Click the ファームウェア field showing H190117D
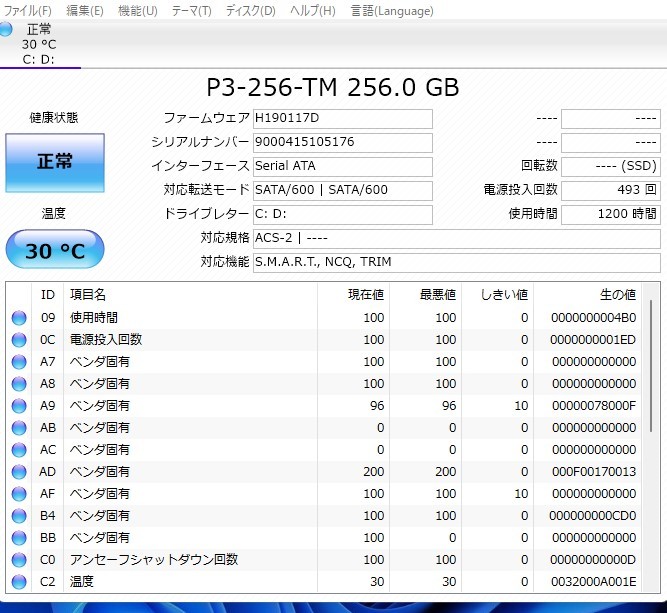 point(342,119)
